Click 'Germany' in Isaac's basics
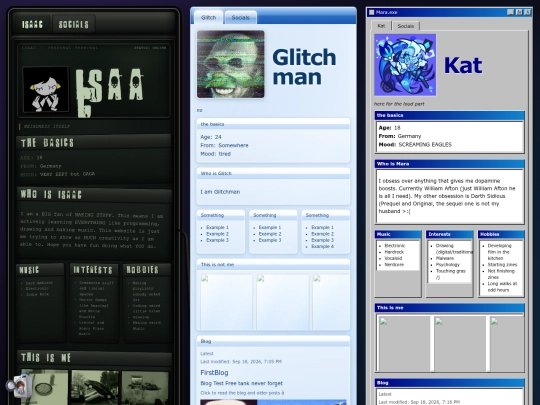540x405 pixels. coord(50,166)
